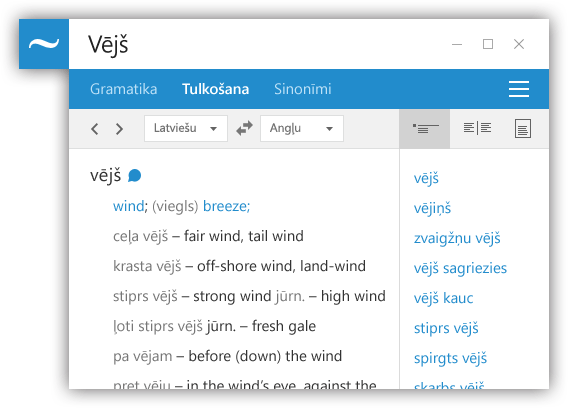Viewport: 568px width, 408px height.
Task: Follow the 'wind' translation link
Action: pos(129,206)
